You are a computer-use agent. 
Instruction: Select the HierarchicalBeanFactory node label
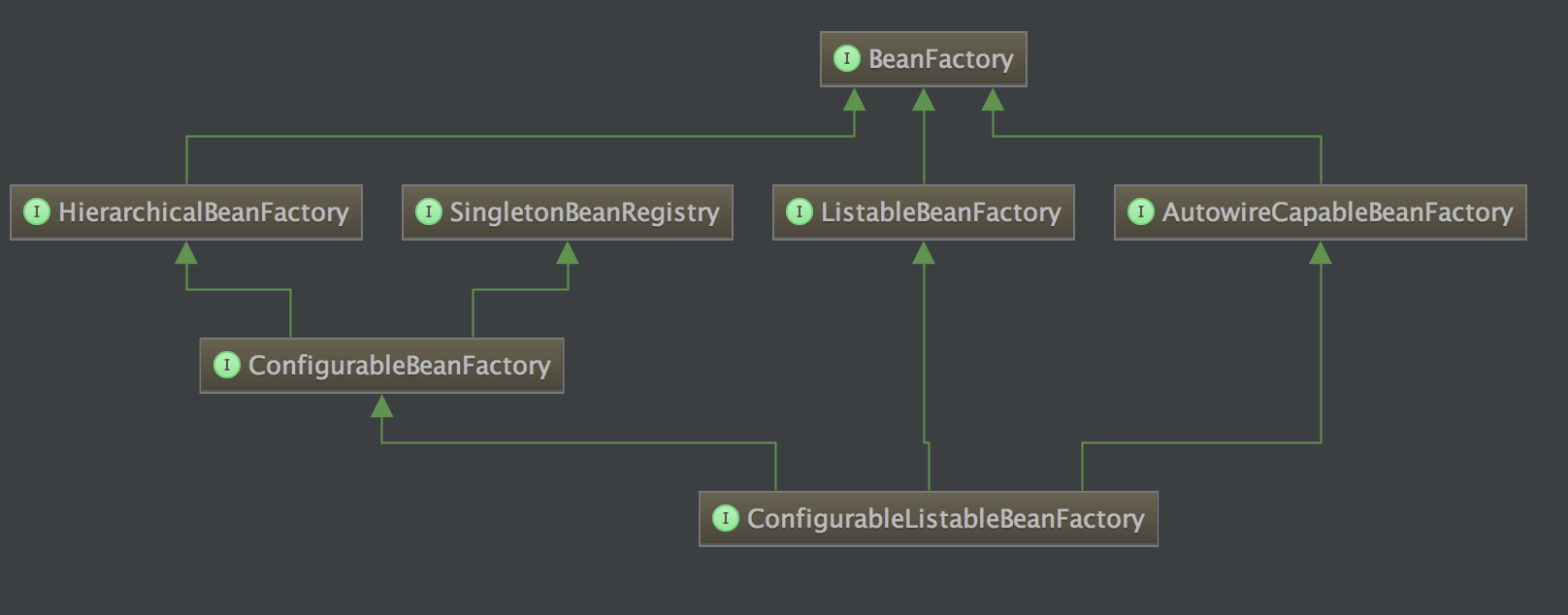[203, 212]
